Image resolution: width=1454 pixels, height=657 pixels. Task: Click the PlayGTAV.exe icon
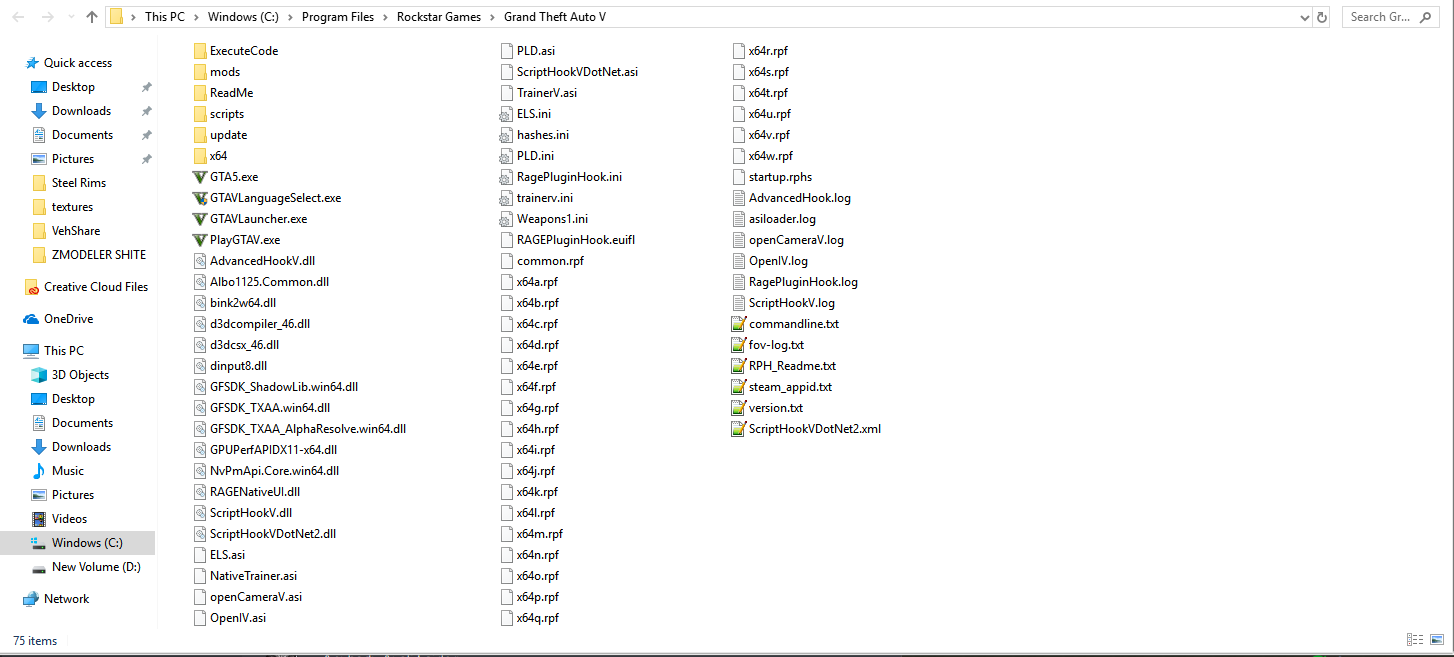click(x=200, y=240)
